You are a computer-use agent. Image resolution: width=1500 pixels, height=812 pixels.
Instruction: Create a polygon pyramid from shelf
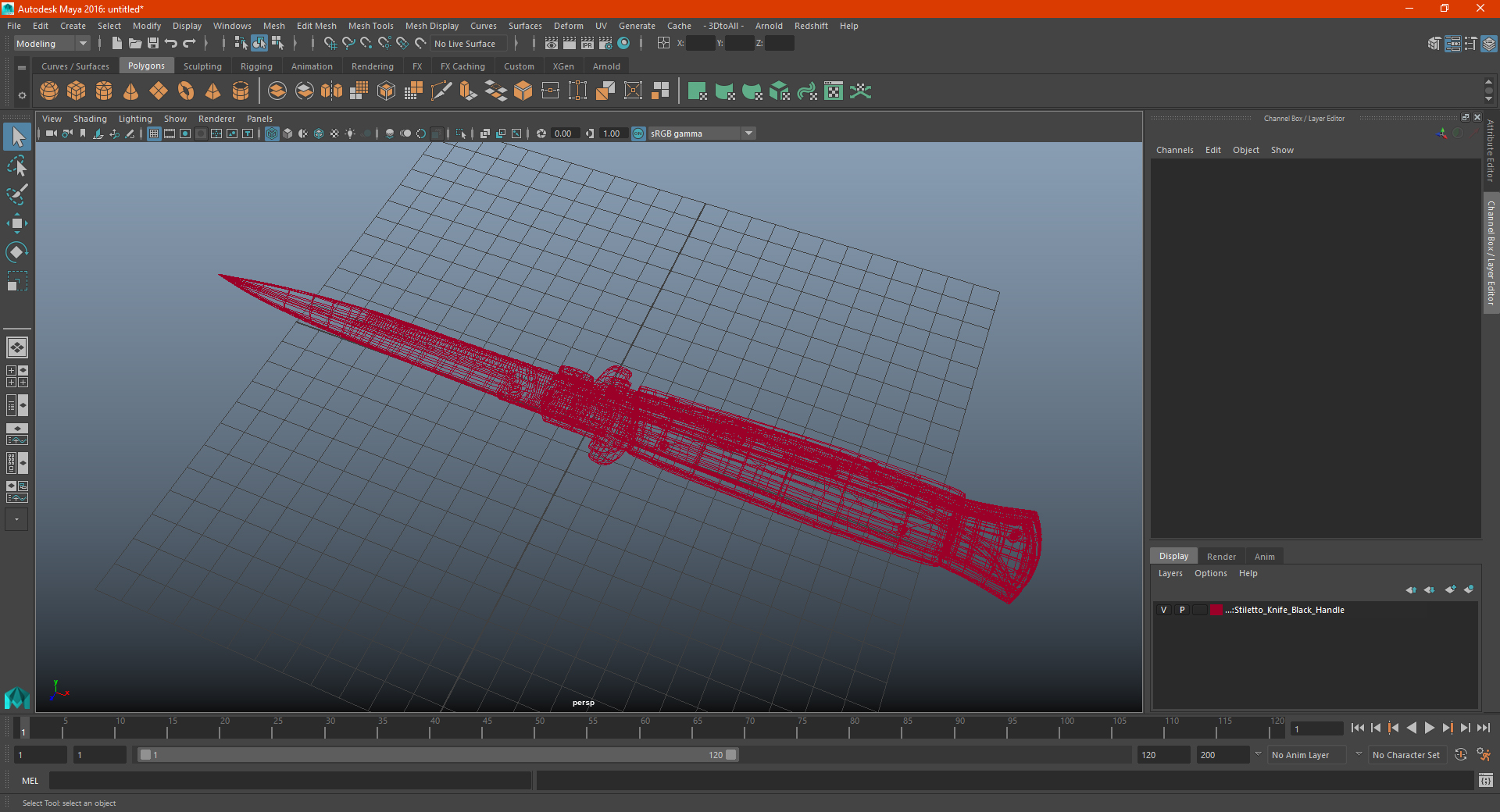point(213,91)
